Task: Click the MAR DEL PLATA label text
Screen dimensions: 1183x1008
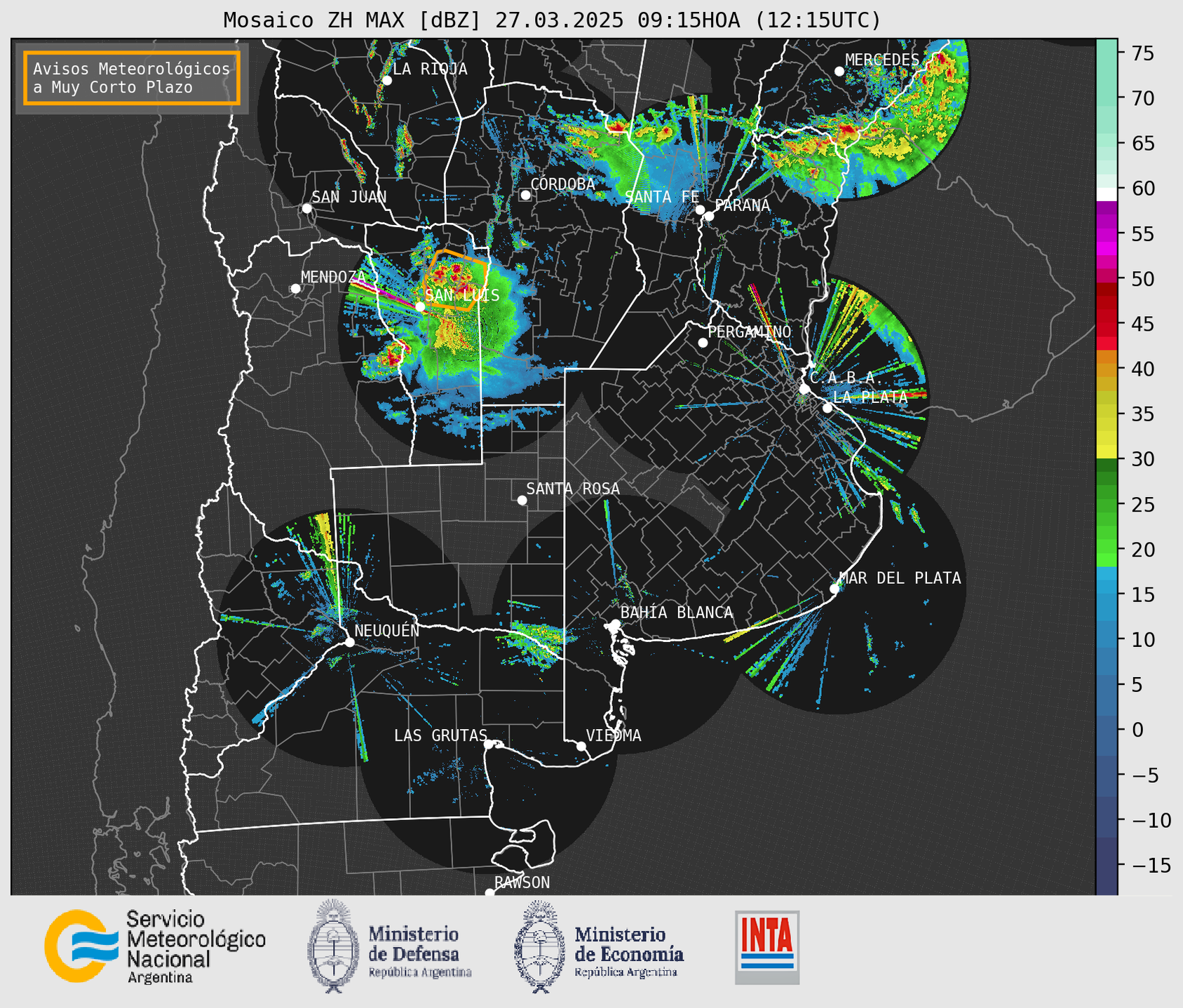Action: [x=900, y=578]
